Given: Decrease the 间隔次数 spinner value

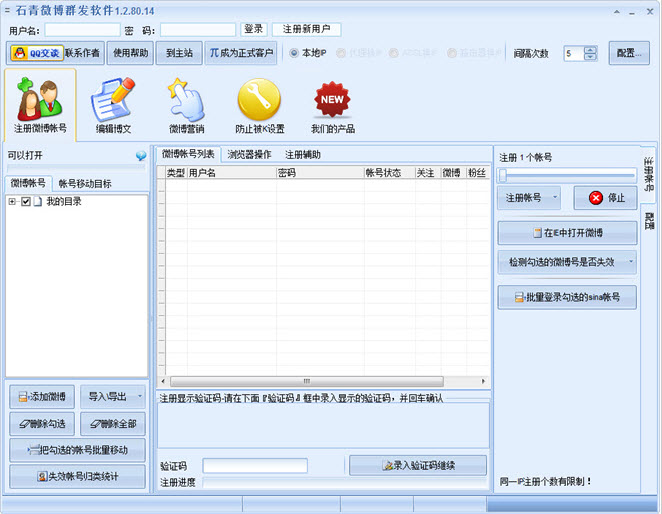Looking at the screenshot, I should coord(590,57).
